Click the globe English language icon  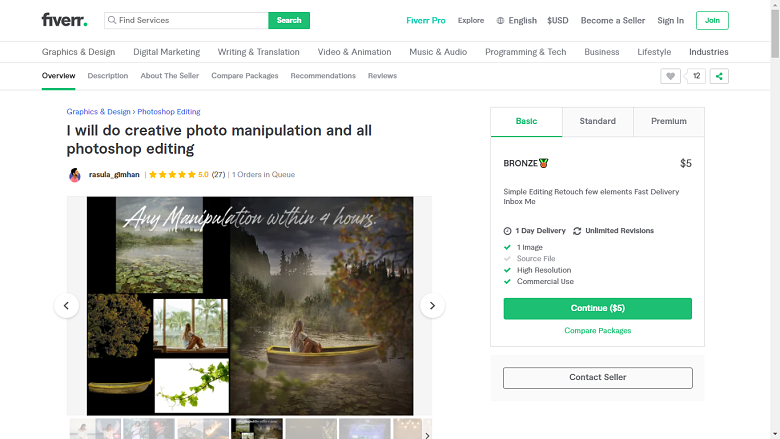(x=500, y=20)
